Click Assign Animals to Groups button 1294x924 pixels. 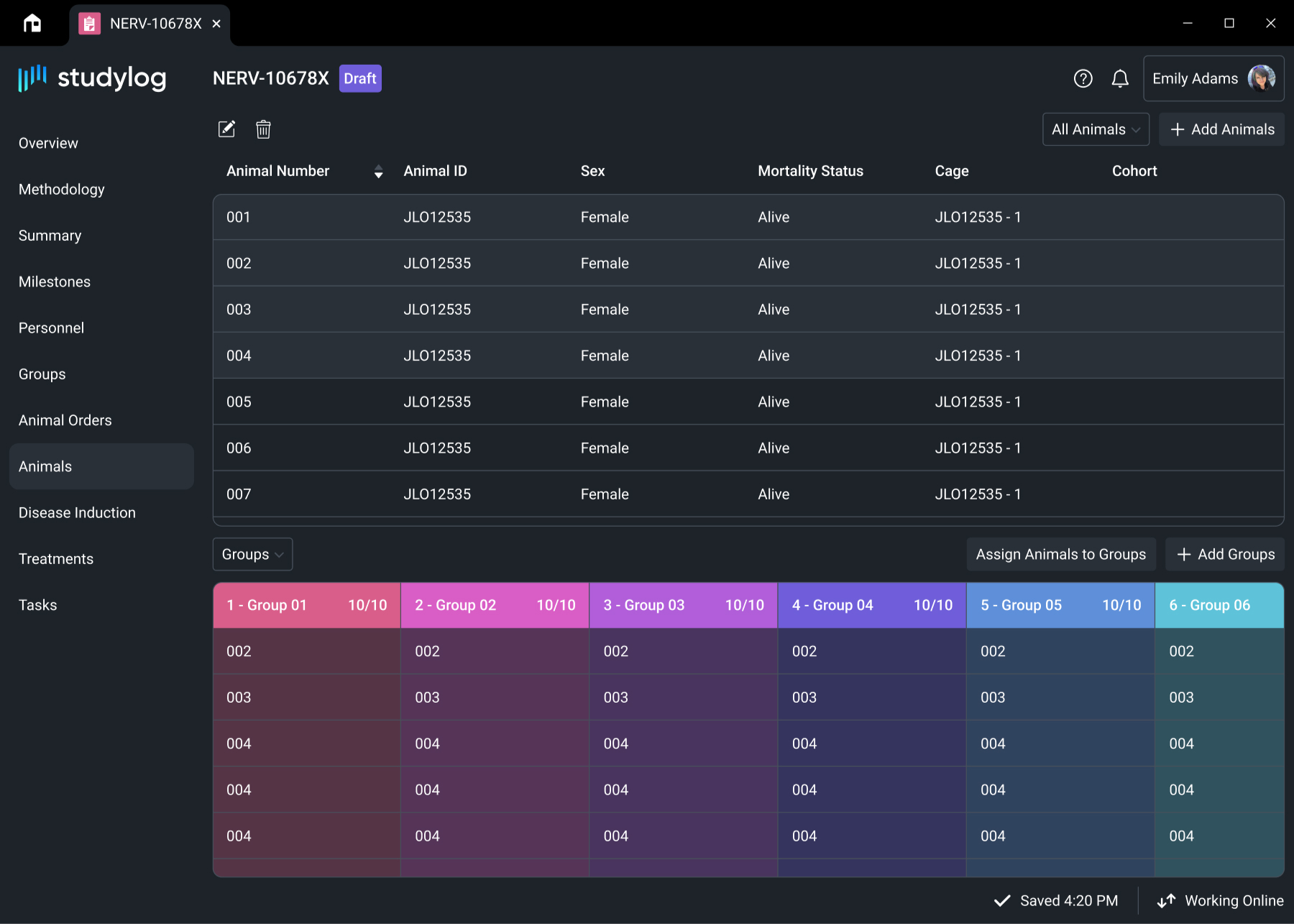(1060, 554)
